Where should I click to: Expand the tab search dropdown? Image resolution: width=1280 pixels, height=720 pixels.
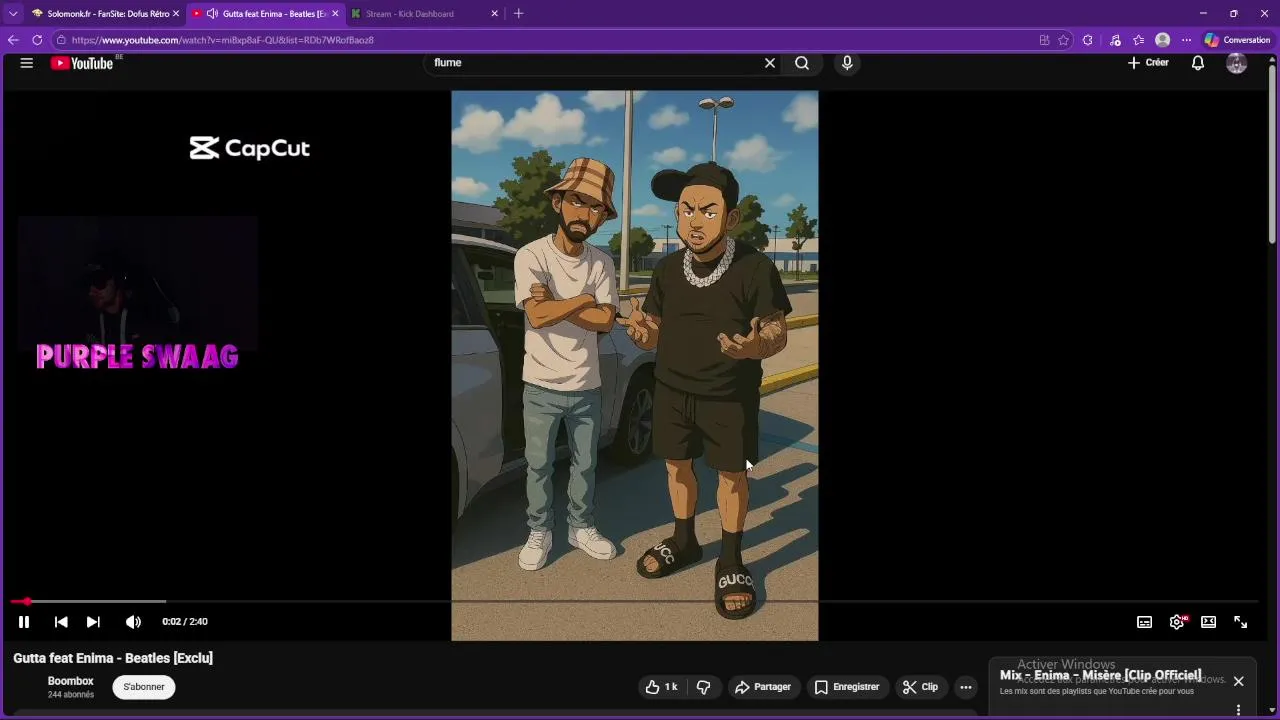click(13, 14)
